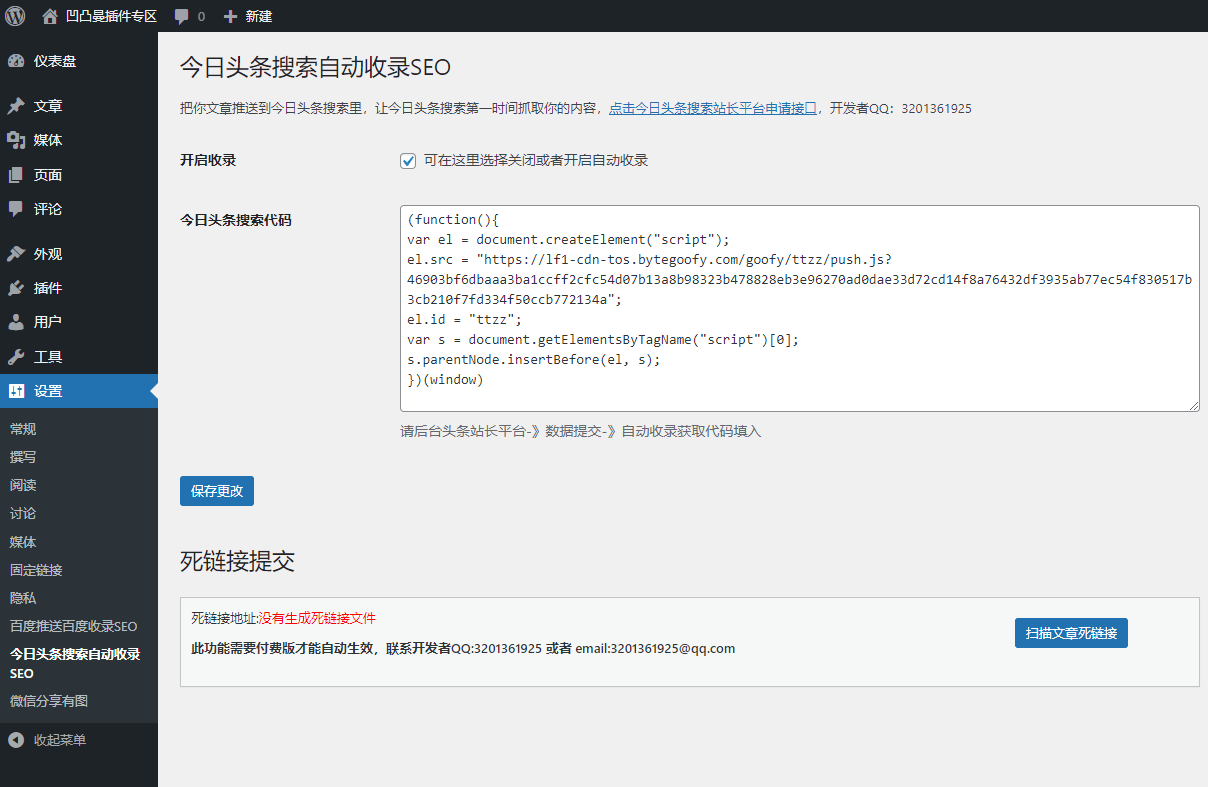Screen dimensions: 1208x787
Task: Click the 工具 wrench icon
Action: tap(16, 357)
